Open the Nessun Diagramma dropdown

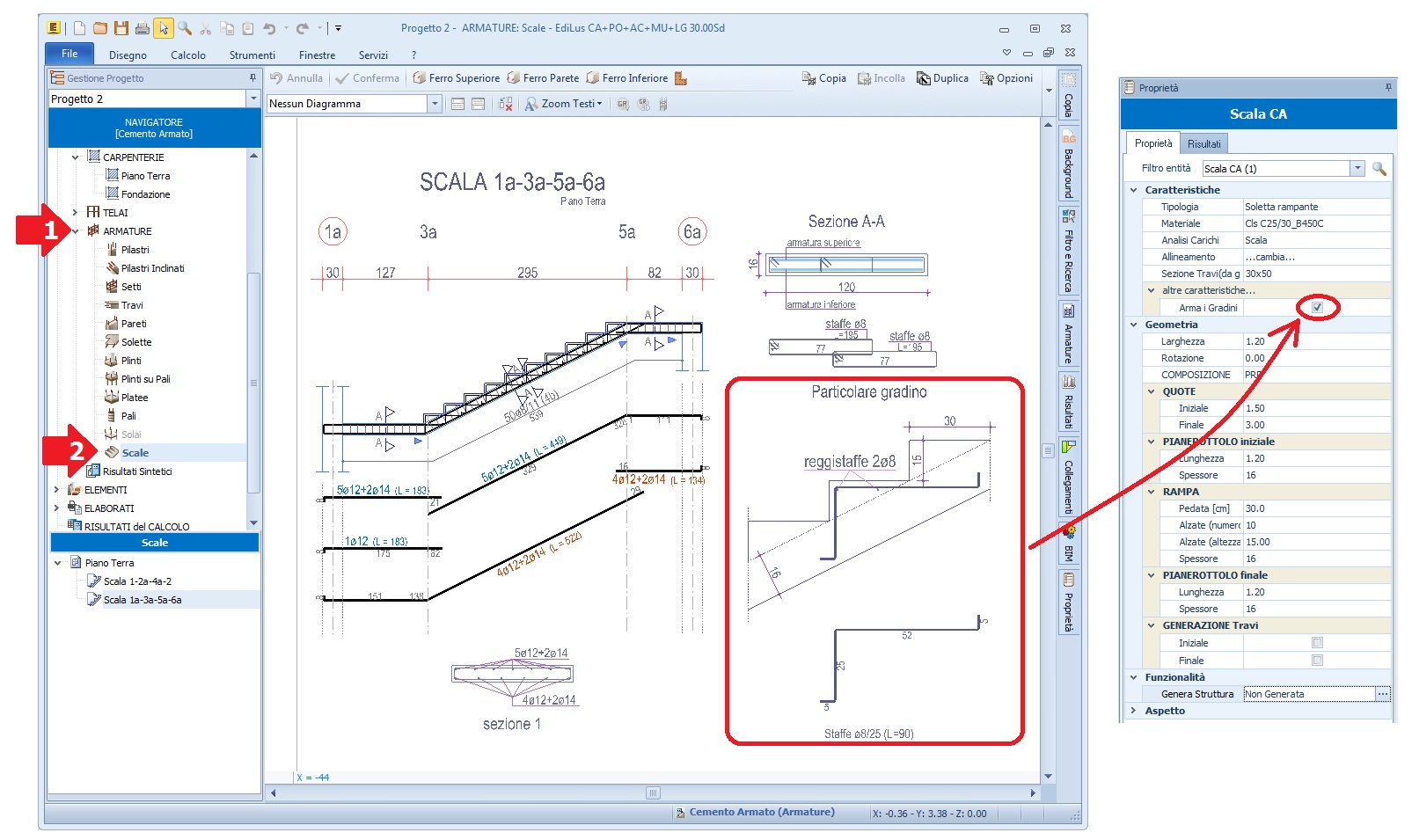[434, 104]
